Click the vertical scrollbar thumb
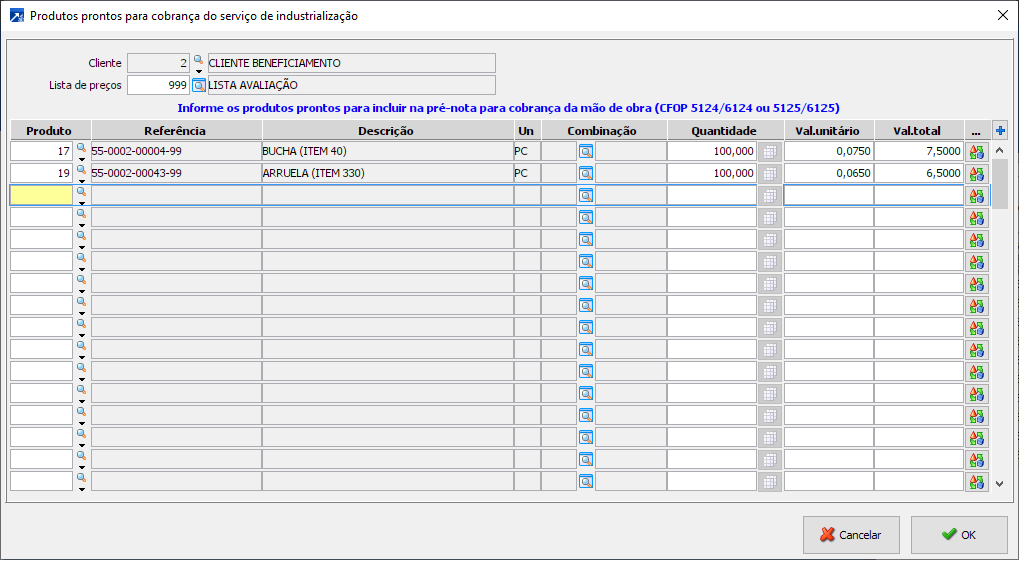This screenshot has height=567, width=1033. point(999,184)
